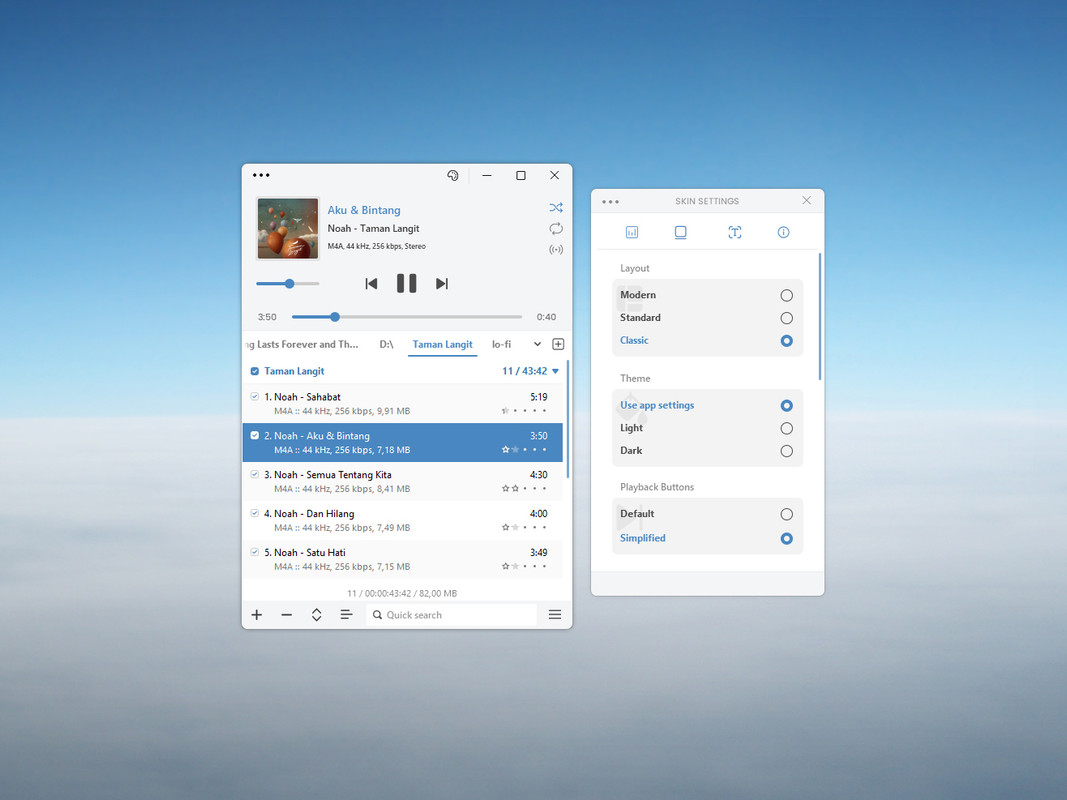Click the 11 / 43:42 group summary
The width and height of the screenshot is (1067, 800).
(525, 371)
